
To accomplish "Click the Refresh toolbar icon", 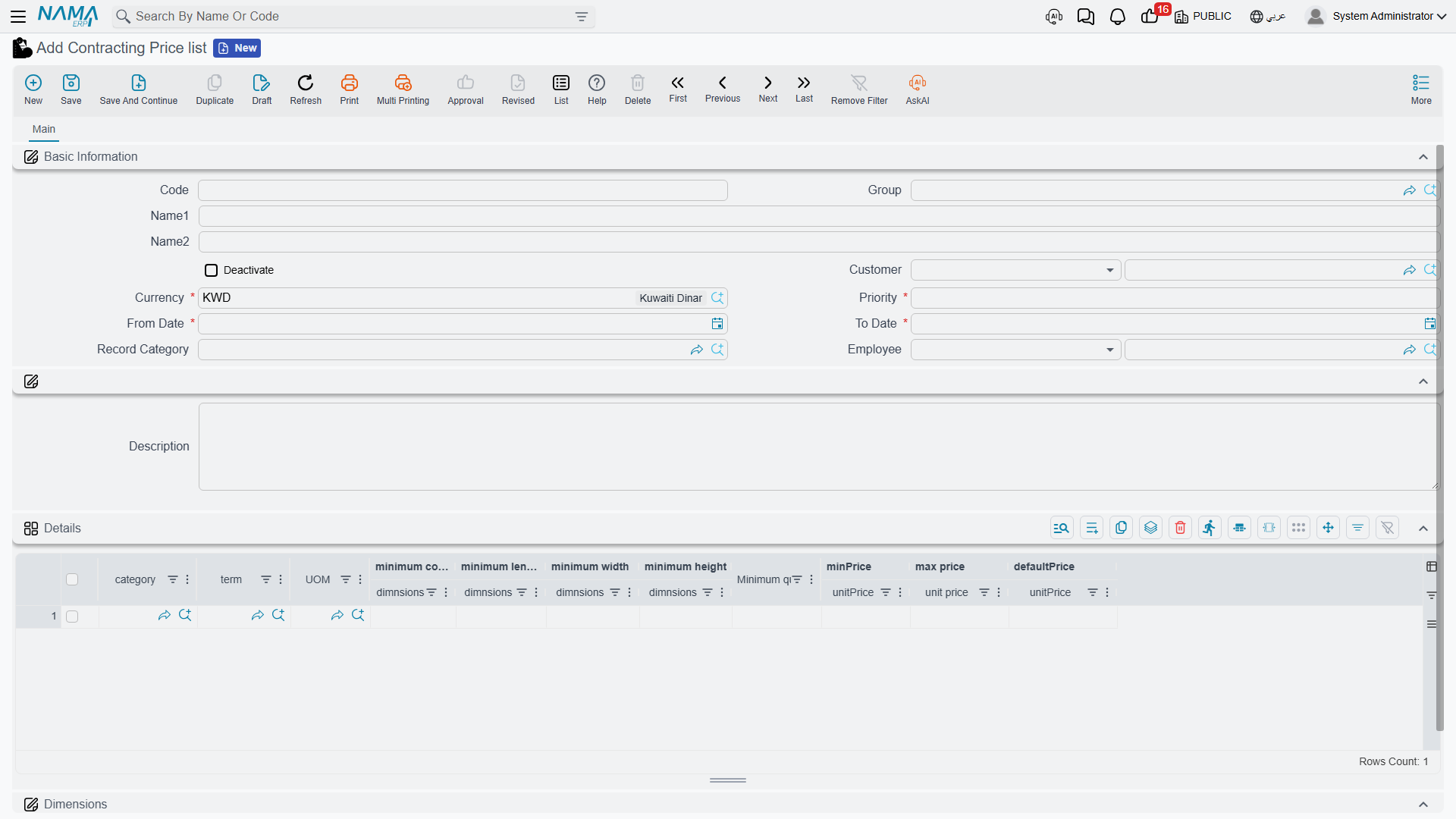I will [x=306, y=89].
